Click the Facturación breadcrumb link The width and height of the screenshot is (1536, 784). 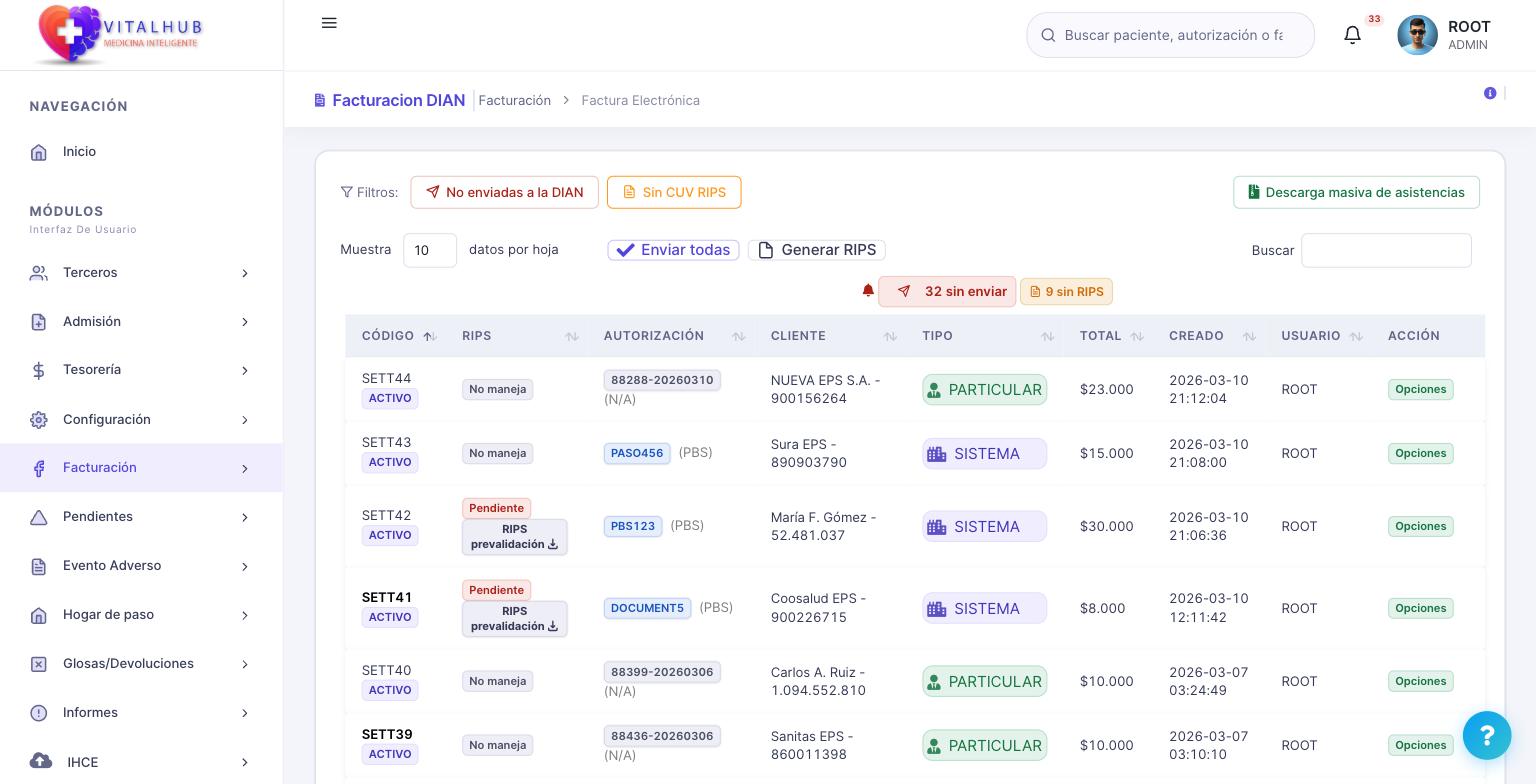point(515,100)
